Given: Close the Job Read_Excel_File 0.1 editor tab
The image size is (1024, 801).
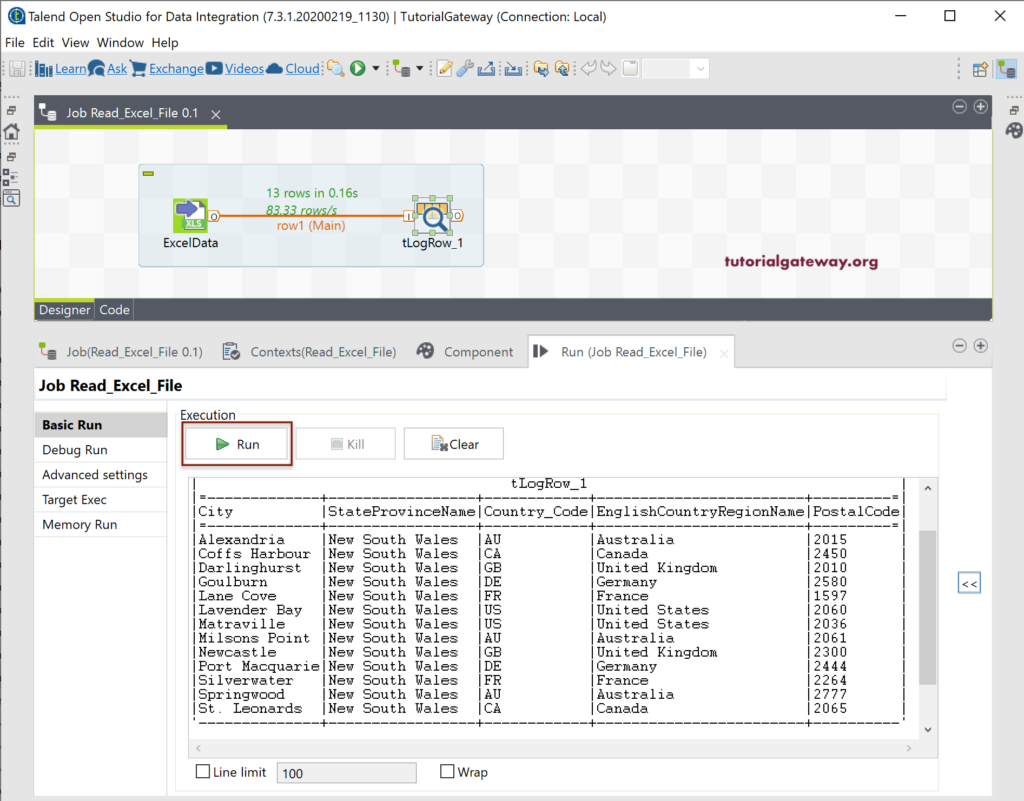Looking at the screenshot, I should pos(216,114).
